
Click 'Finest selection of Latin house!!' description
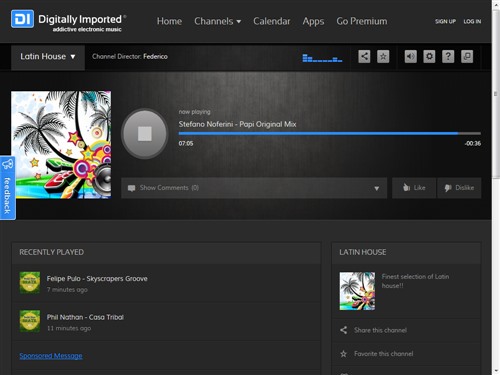pos(415,281)
